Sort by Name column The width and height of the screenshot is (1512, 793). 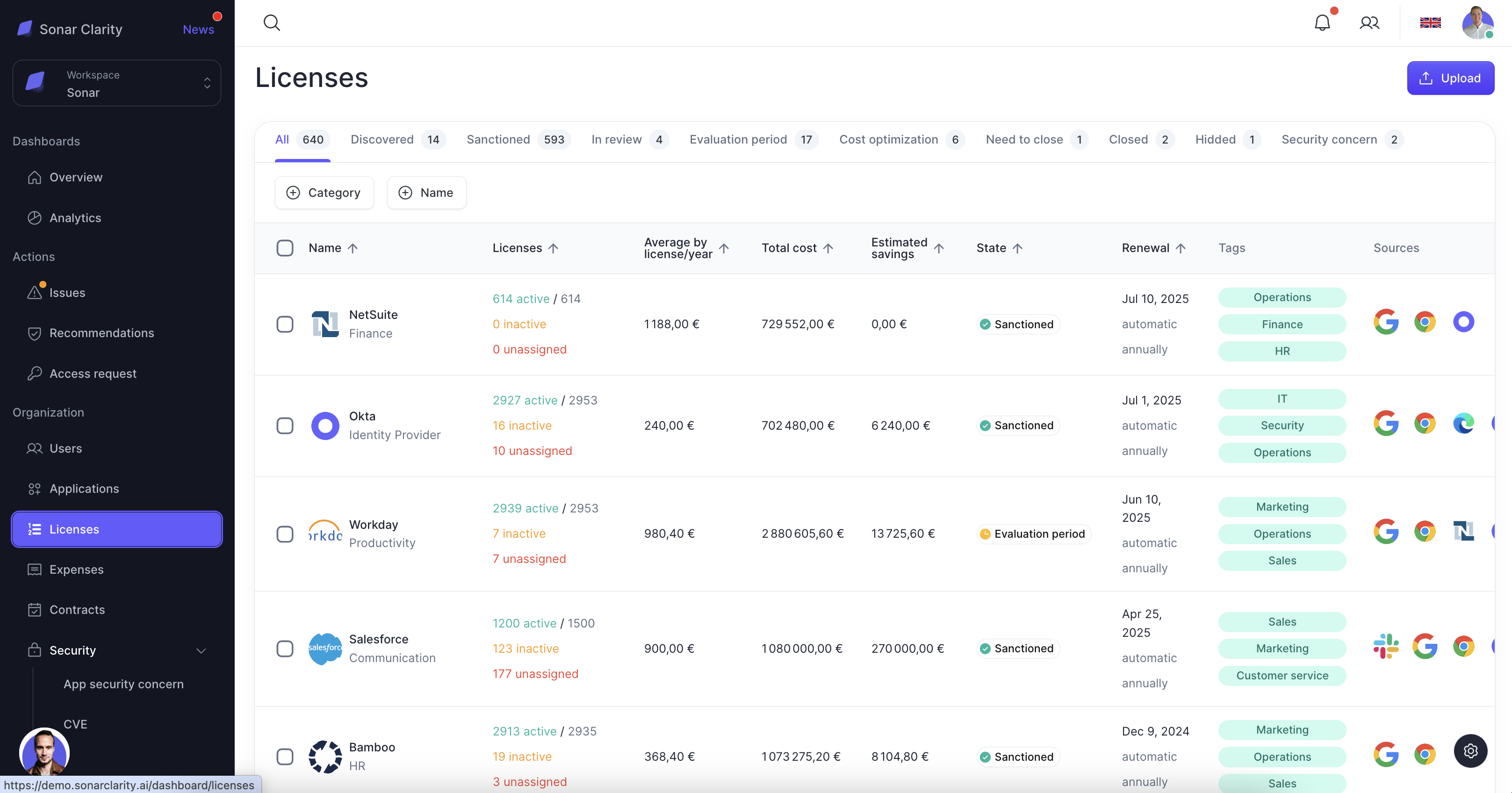(x=333, y=248)
